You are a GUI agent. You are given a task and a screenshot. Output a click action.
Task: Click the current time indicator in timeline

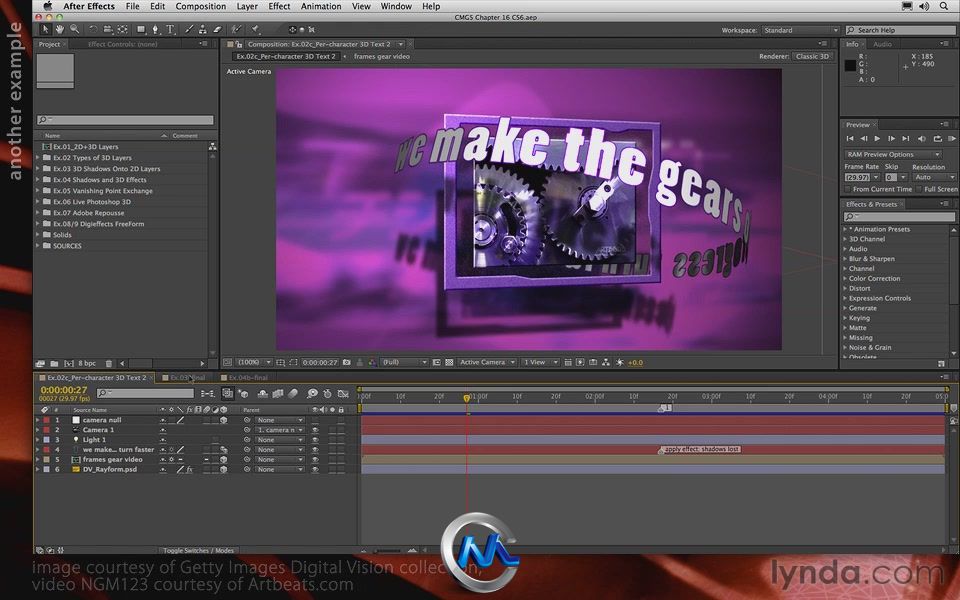[467, 398]
